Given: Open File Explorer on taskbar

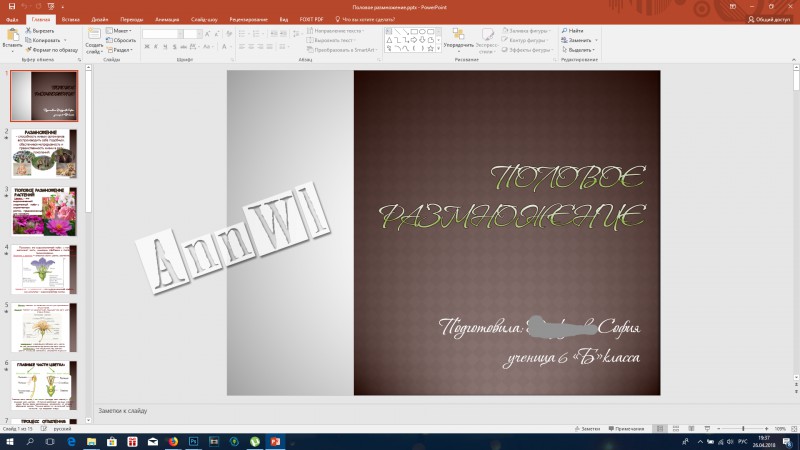Looking at the screenshot, I should tap(91, 441).
